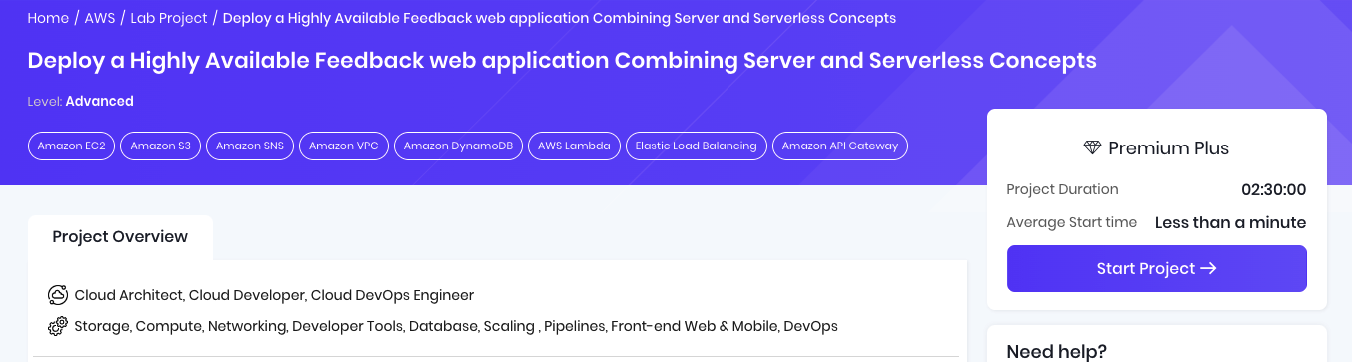Click the Storage, Compute categories line
Screen dimensions: 1352x362
pos(456,326)
